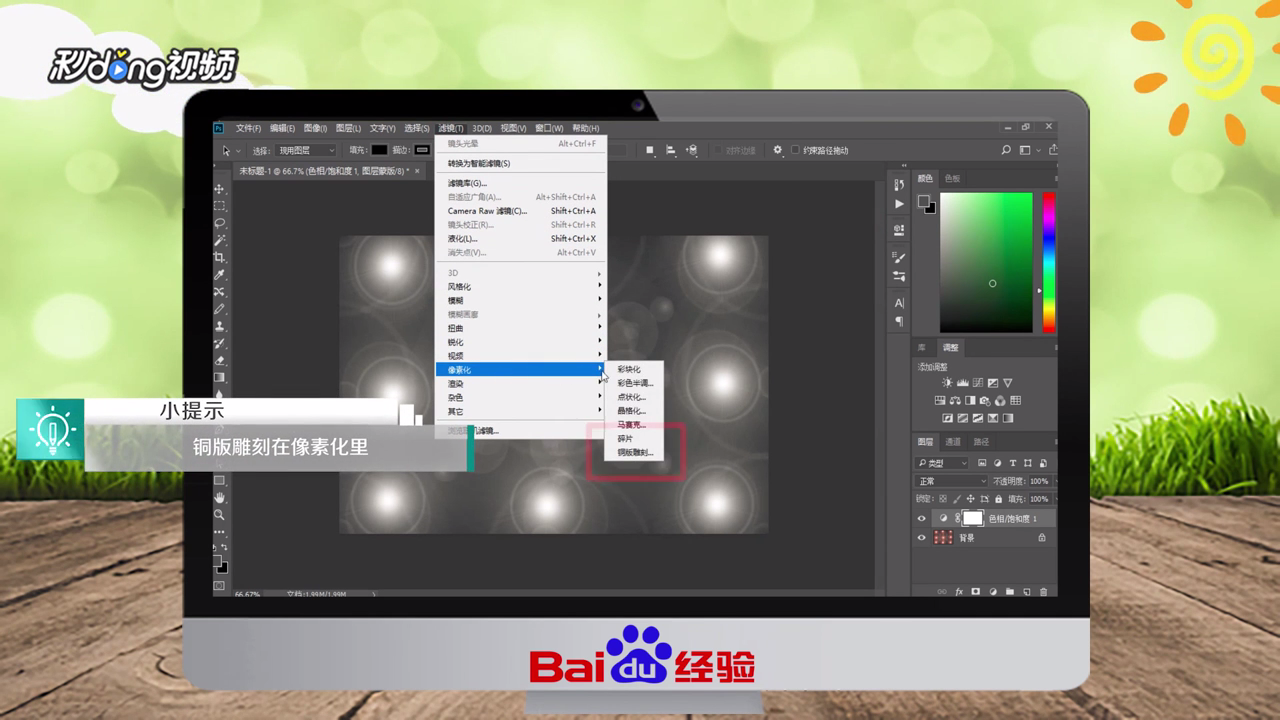Screen dimensions: 1280x720
Task: Toggle lock position
Action: pos(970,498)
